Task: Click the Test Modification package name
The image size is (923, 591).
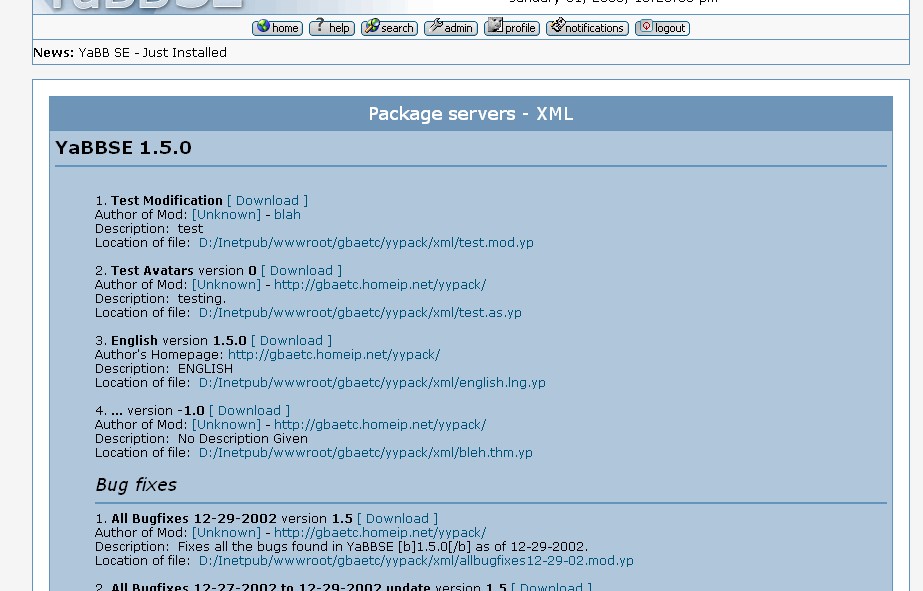Action: point(167,201)
